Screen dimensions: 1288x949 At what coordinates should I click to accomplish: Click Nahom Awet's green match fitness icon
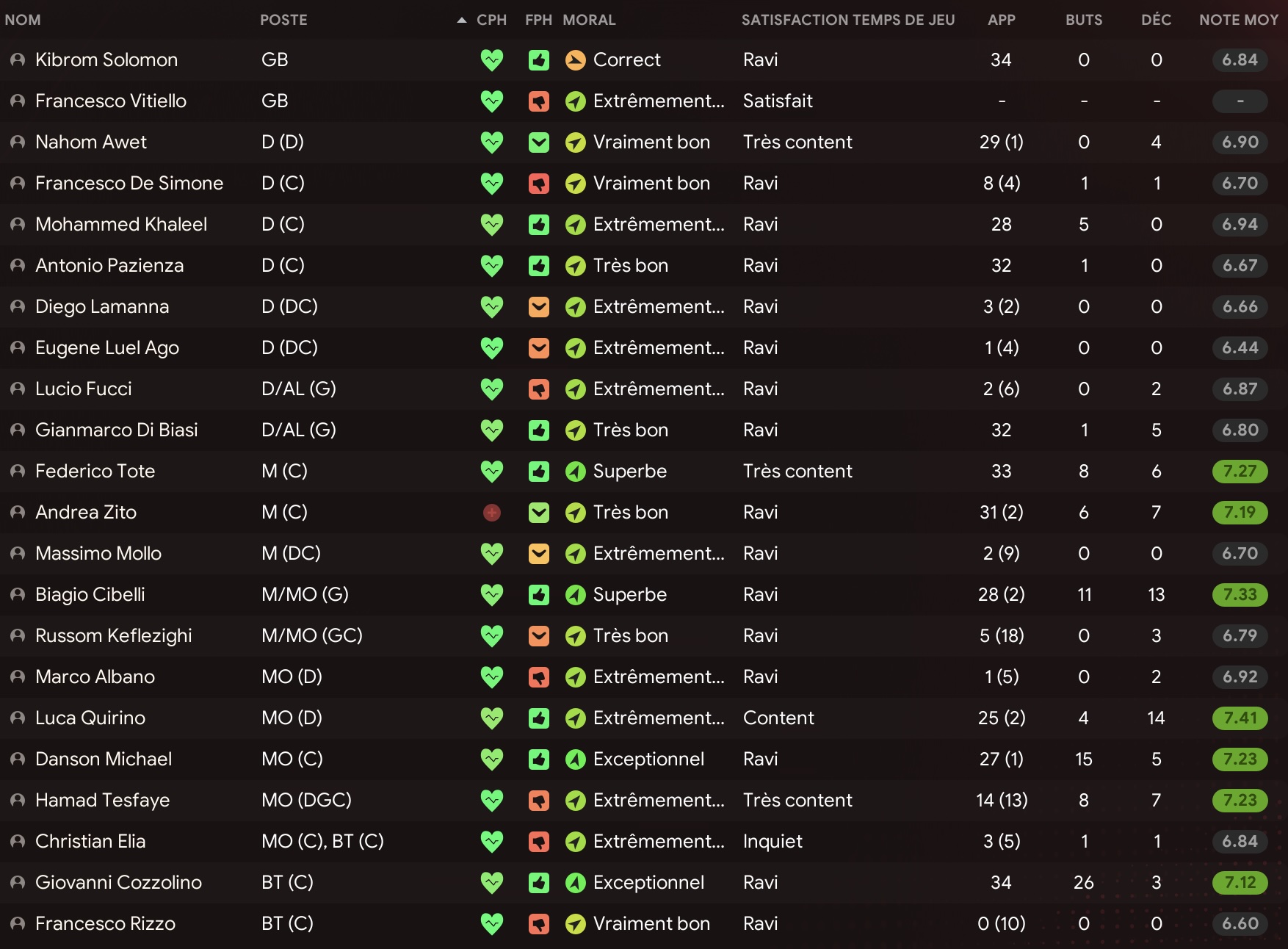(x=539, y=142)
